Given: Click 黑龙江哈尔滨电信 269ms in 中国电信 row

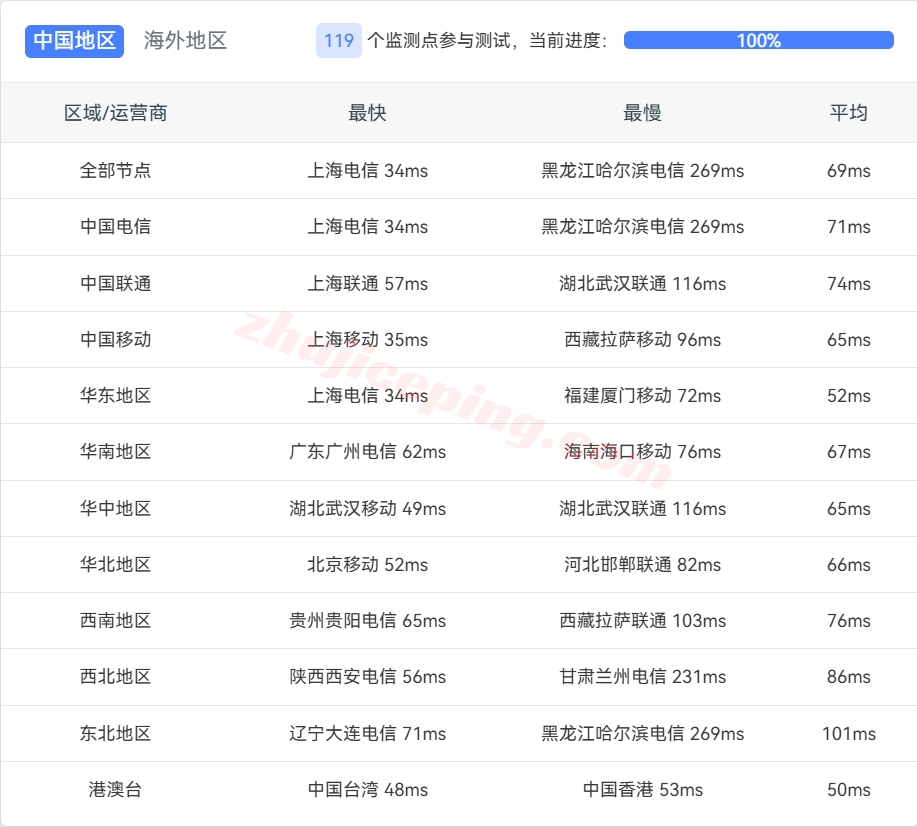Looking at the screenshot, I should tap(642, 227).
